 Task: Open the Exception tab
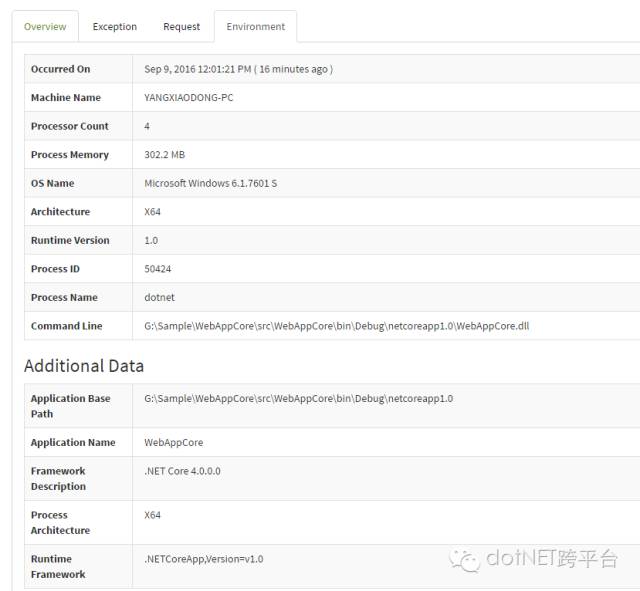click(115, 27)
